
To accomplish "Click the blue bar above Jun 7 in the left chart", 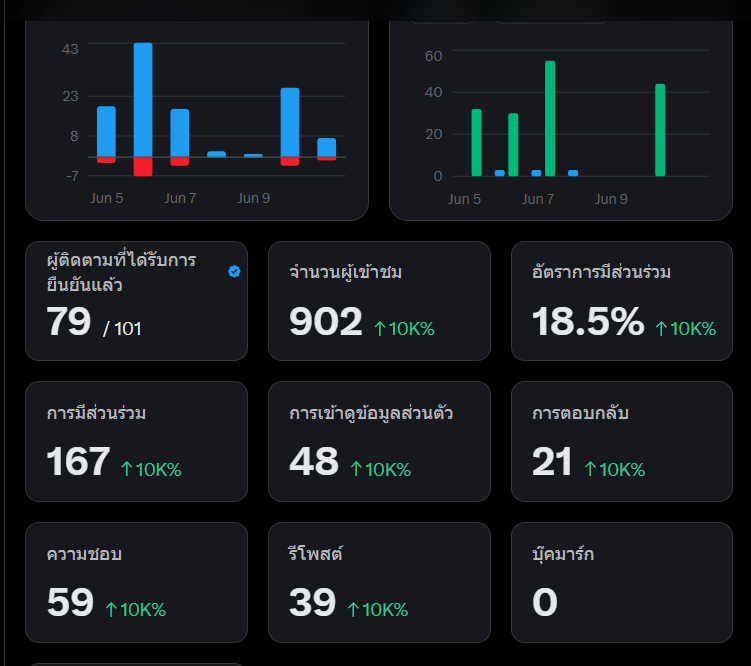I will tap(180, 133).
